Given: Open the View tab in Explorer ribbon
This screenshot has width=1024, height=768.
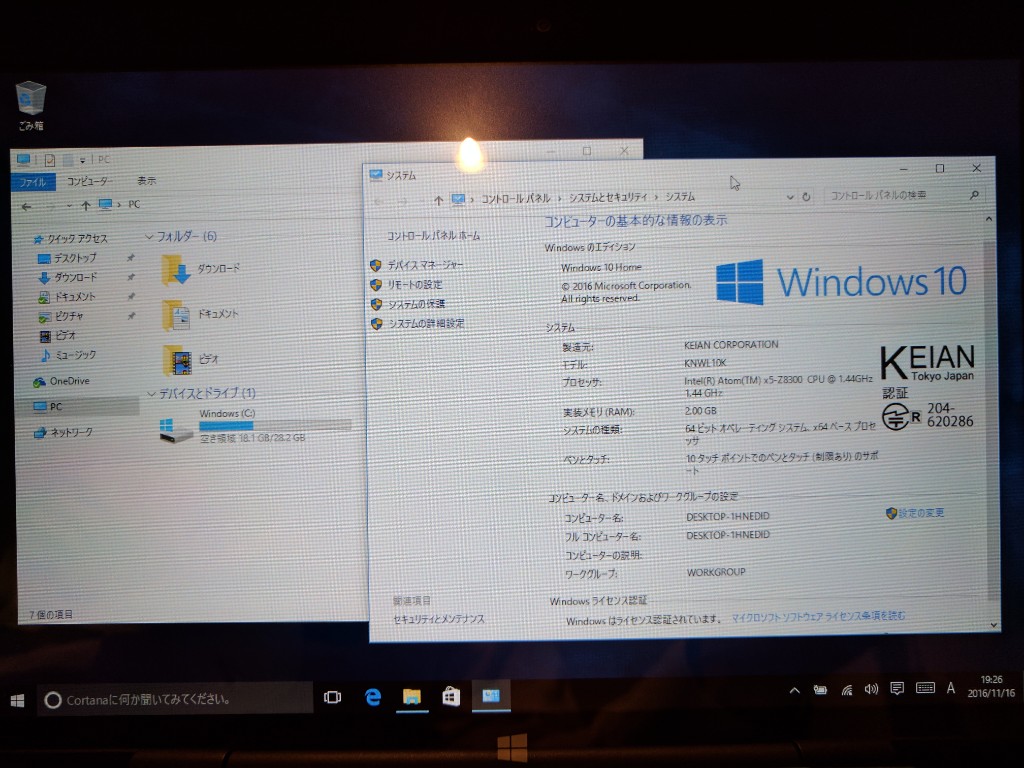Looking at the screenshot, I should point(146,180).
